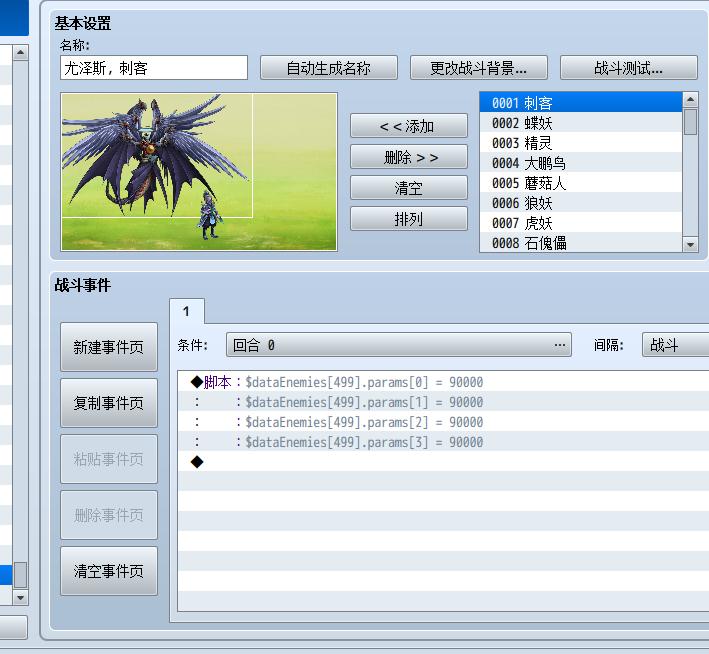Select enemy 0004 大鹏鸟 in list
Screen dimensions: 709x654
[x=581, y=162]
